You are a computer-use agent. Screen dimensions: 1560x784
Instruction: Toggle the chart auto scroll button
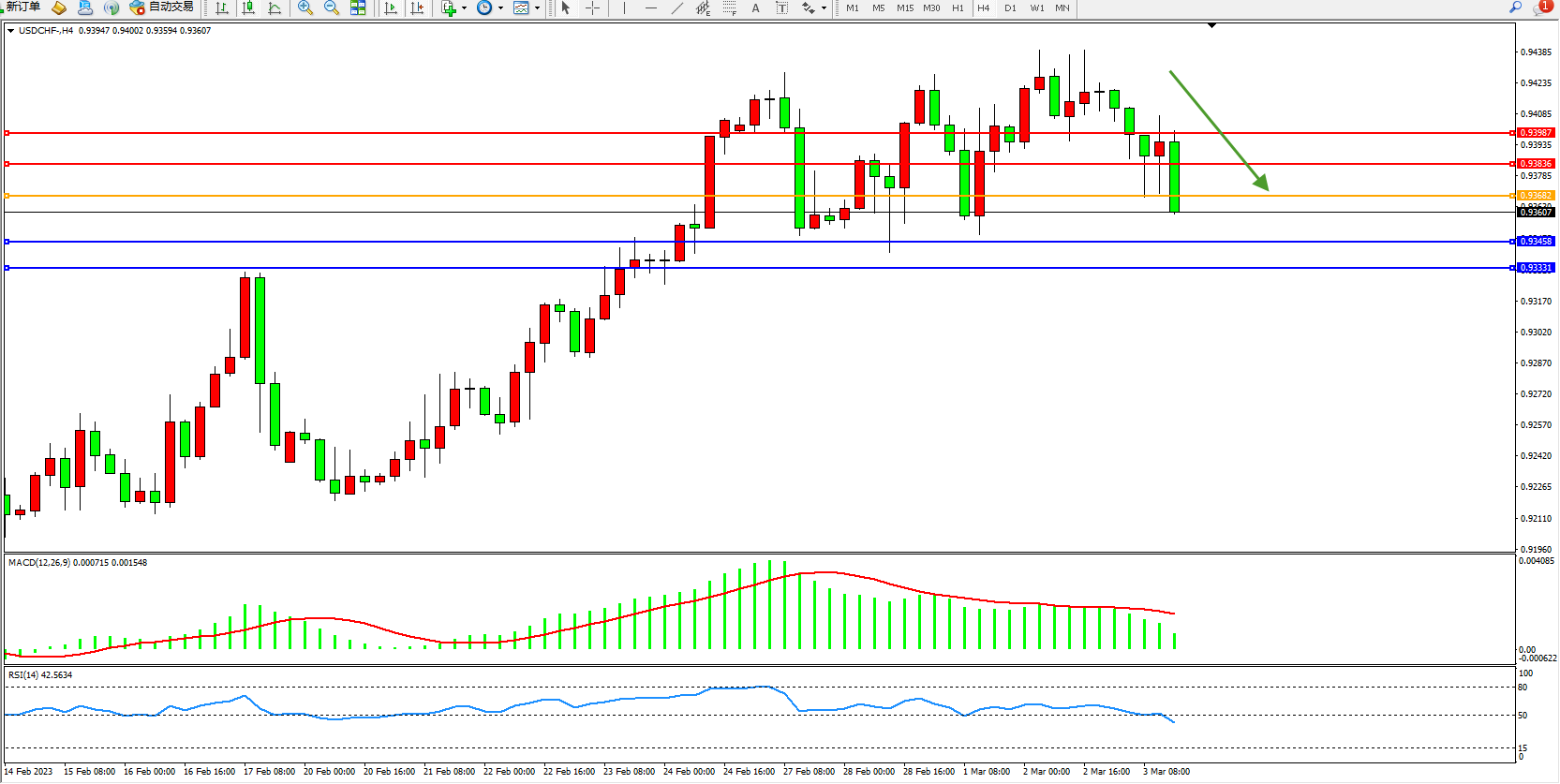pos(391,7)
